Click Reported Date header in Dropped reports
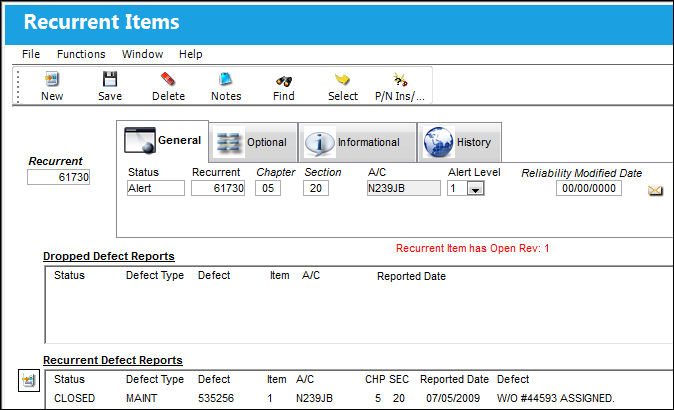 pos(411,276)
